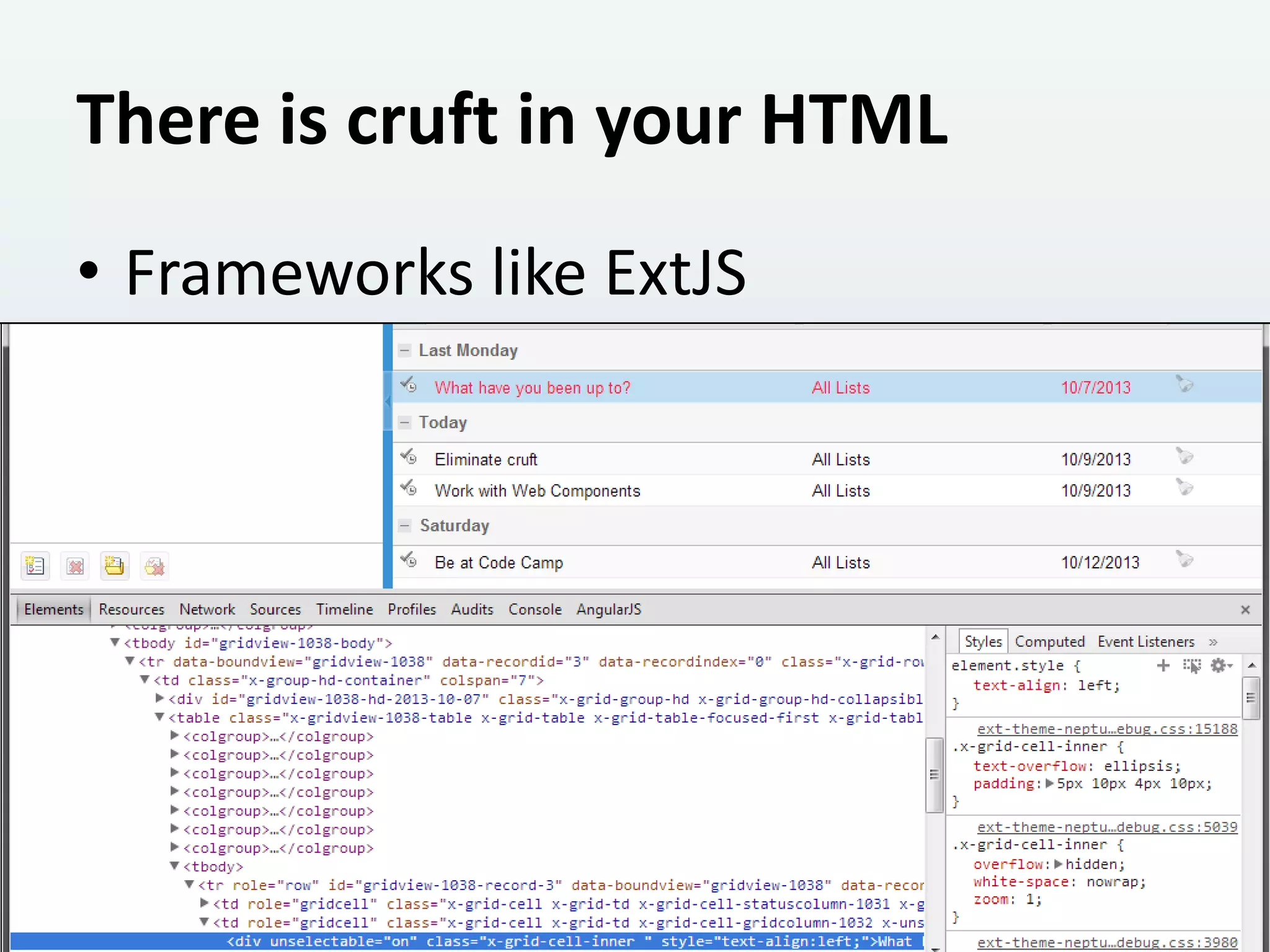Toggle done status for 'Eliminate cruft' task
This screenshot has height=952, width=1270.
[x=409, y=457]
